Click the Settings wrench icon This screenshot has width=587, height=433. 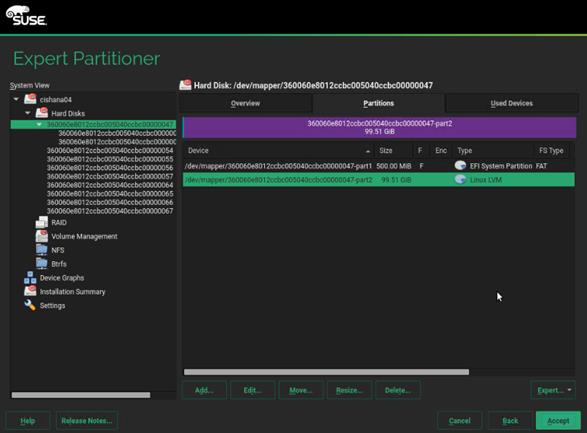30,305
